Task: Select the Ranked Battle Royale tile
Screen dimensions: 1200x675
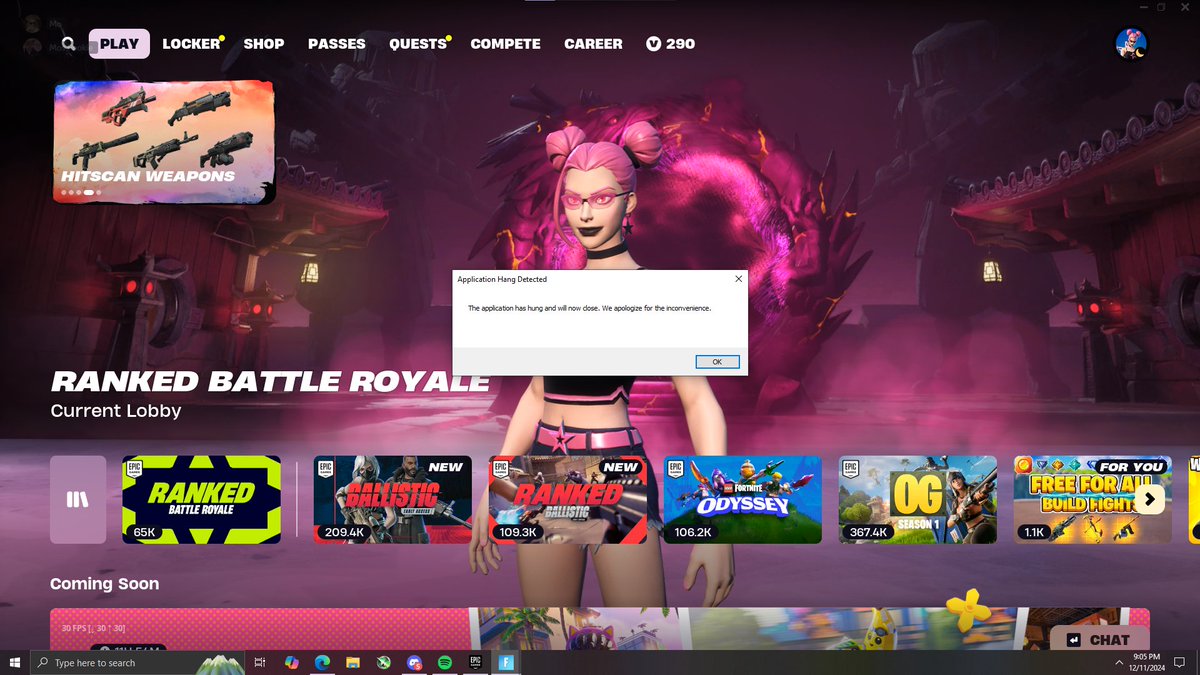Action: pos(202,500)
